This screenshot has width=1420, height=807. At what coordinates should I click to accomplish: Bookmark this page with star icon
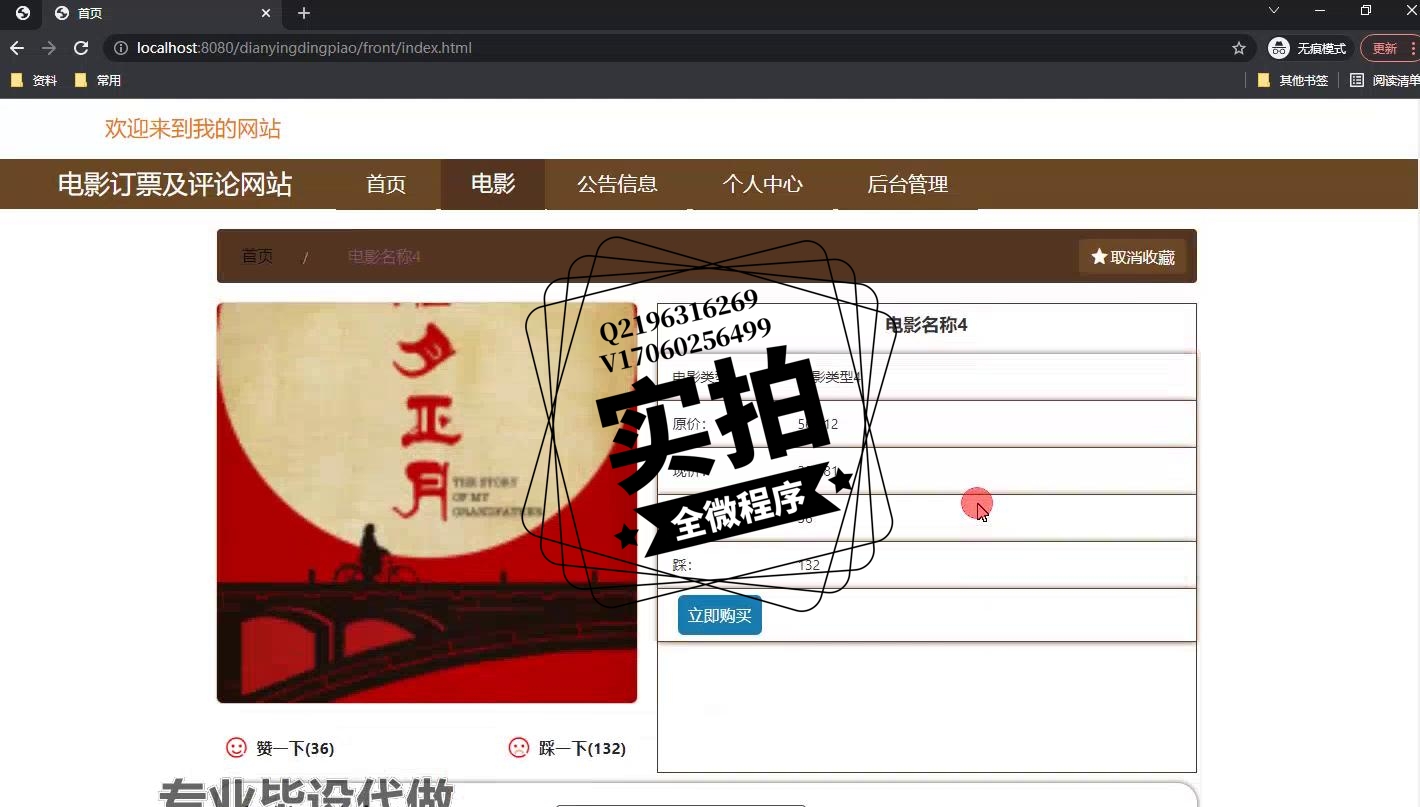coord(1239,48)
